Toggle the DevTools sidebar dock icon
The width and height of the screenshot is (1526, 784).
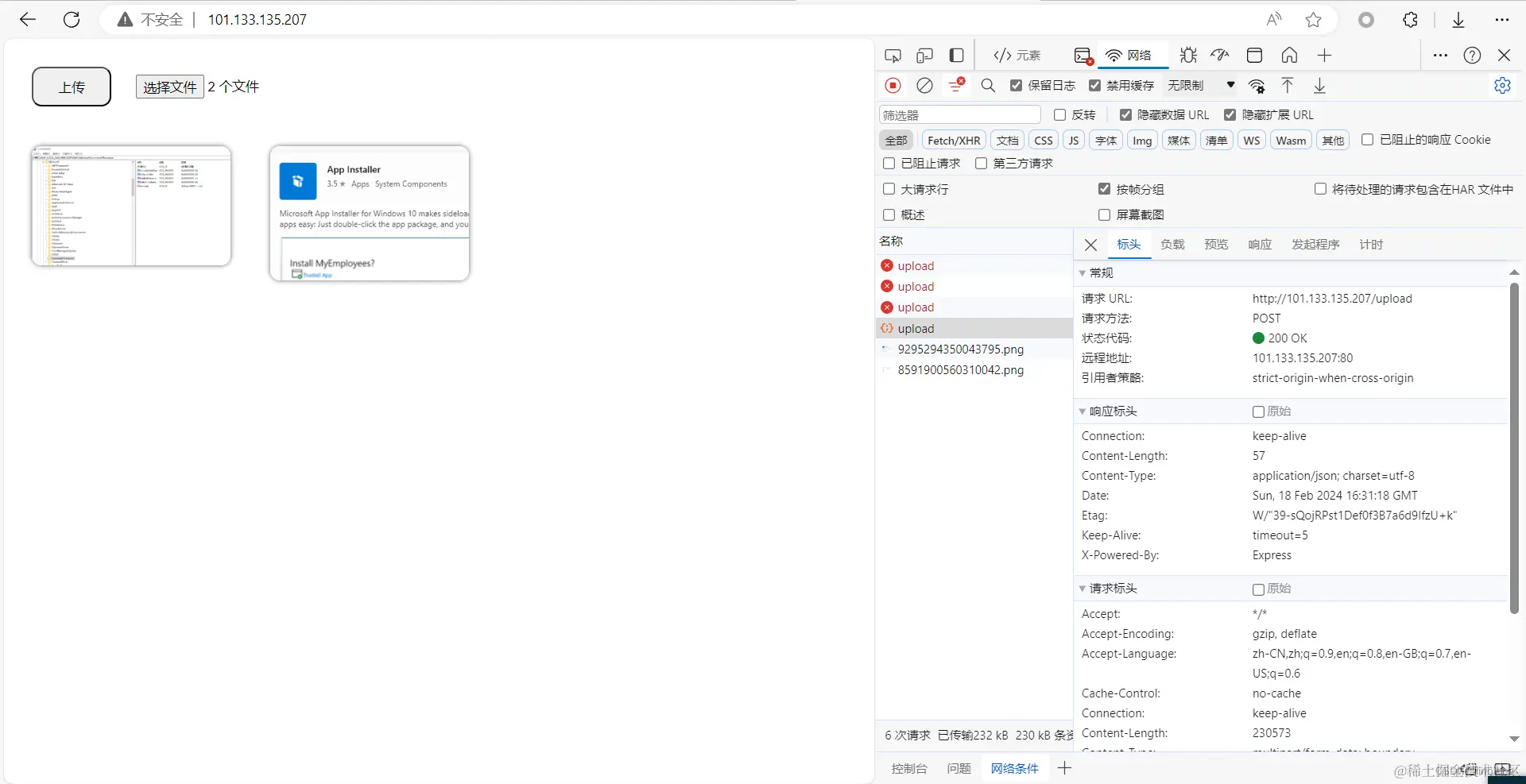[956, 56]
